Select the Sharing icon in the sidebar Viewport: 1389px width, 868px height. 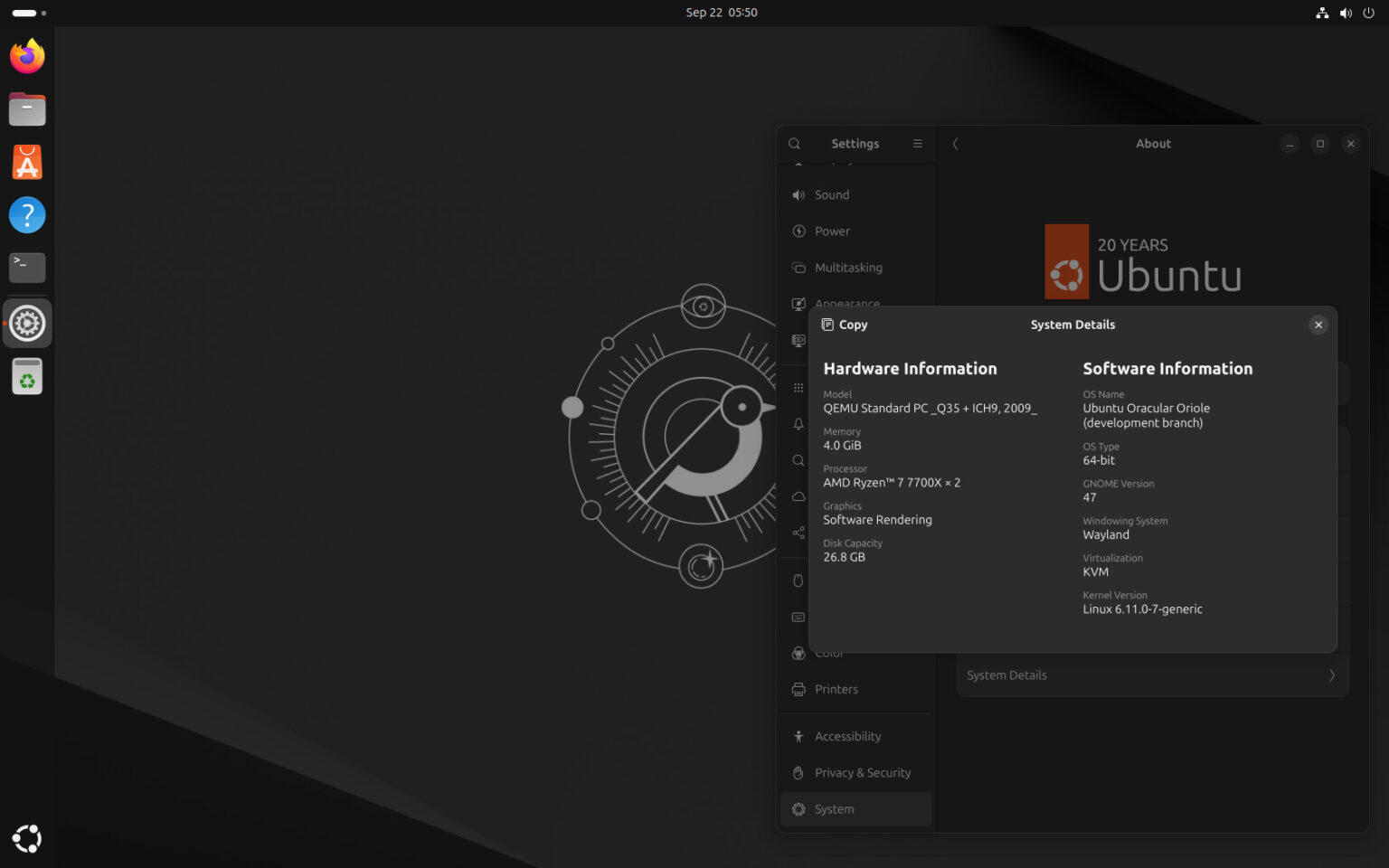pyautogui.click(x=798, y=533)
